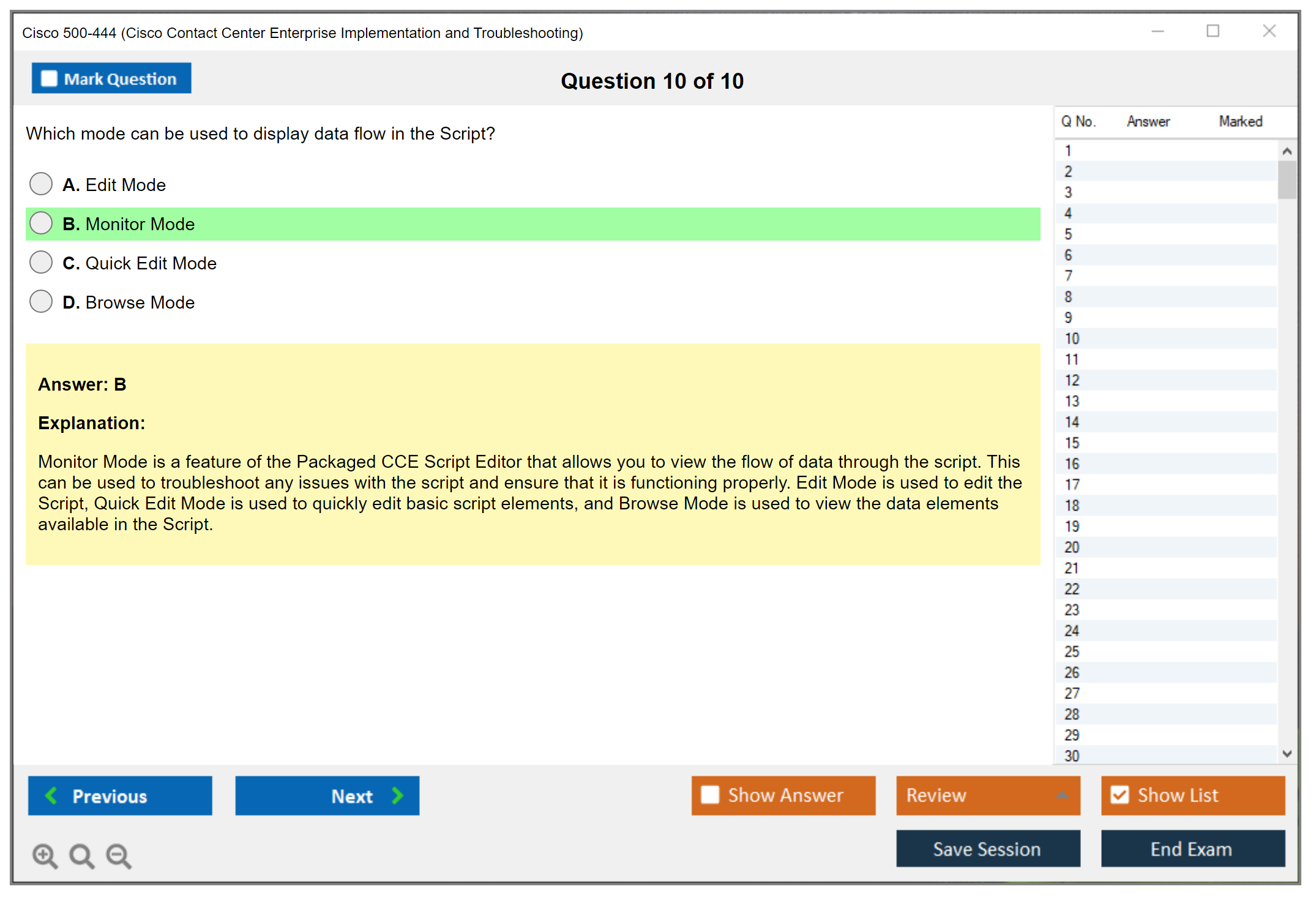This screenshot has width=1316, height=900.
Task: Maximize the exam window
Action: tap(1213, 31)
